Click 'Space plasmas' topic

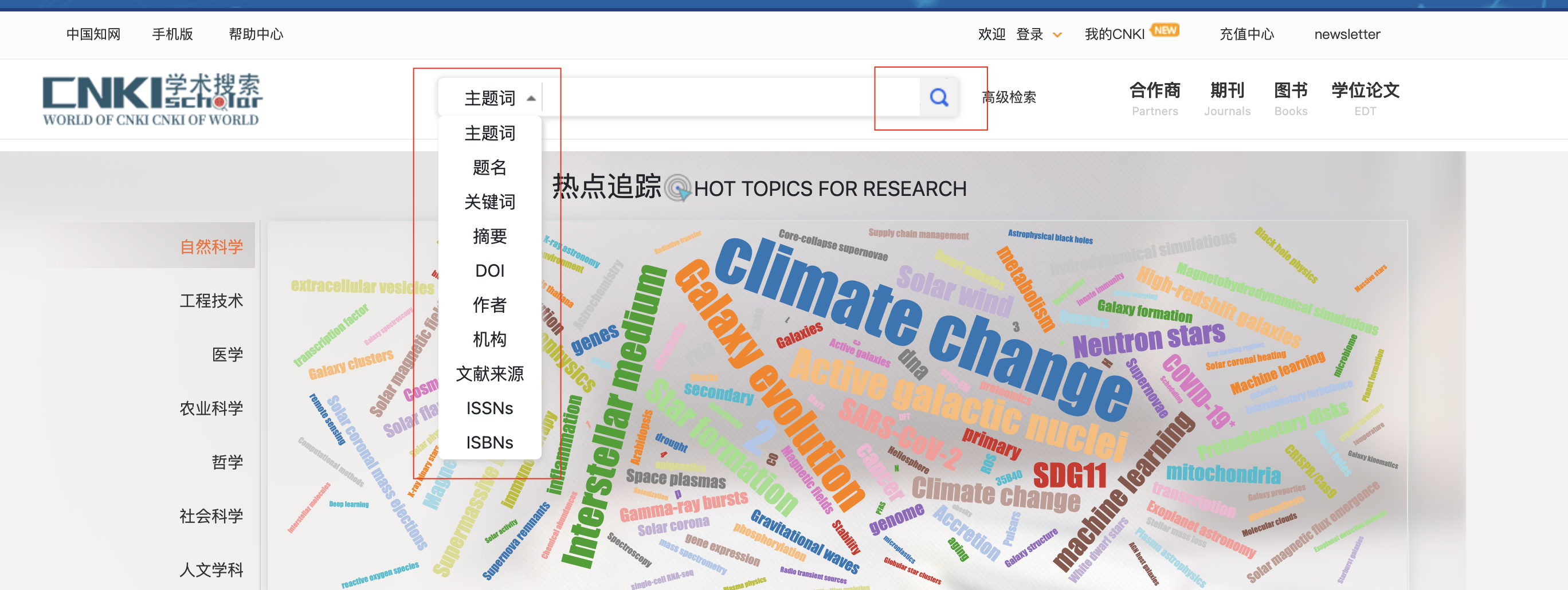pyautogui.click(x=676, y=478)
